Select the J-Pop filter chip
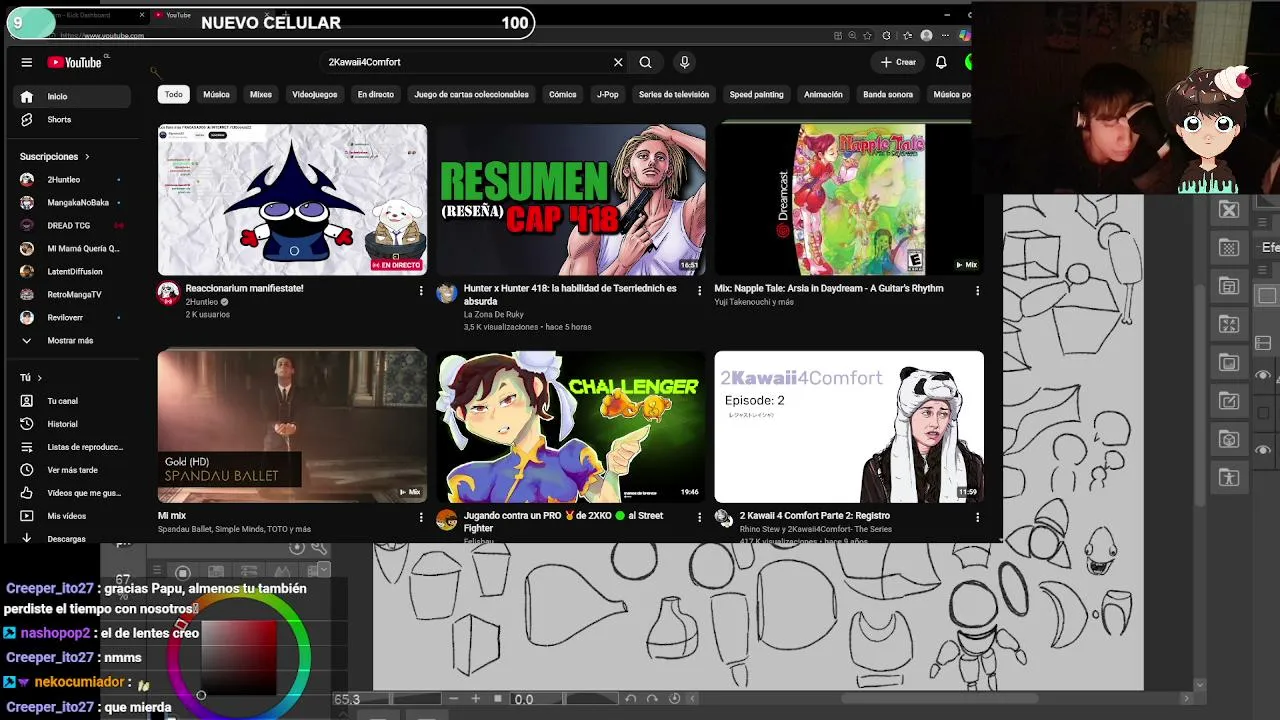 [608, 94]
